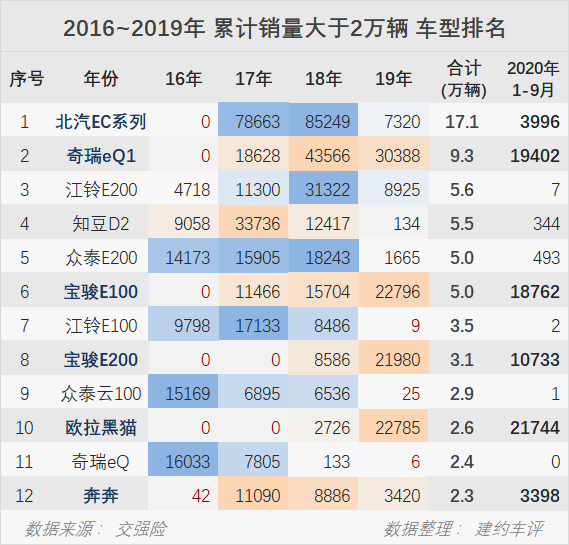569x545 pixels.
Task: Click the model name 奇瑞eQ1
Action: (101, 156)
